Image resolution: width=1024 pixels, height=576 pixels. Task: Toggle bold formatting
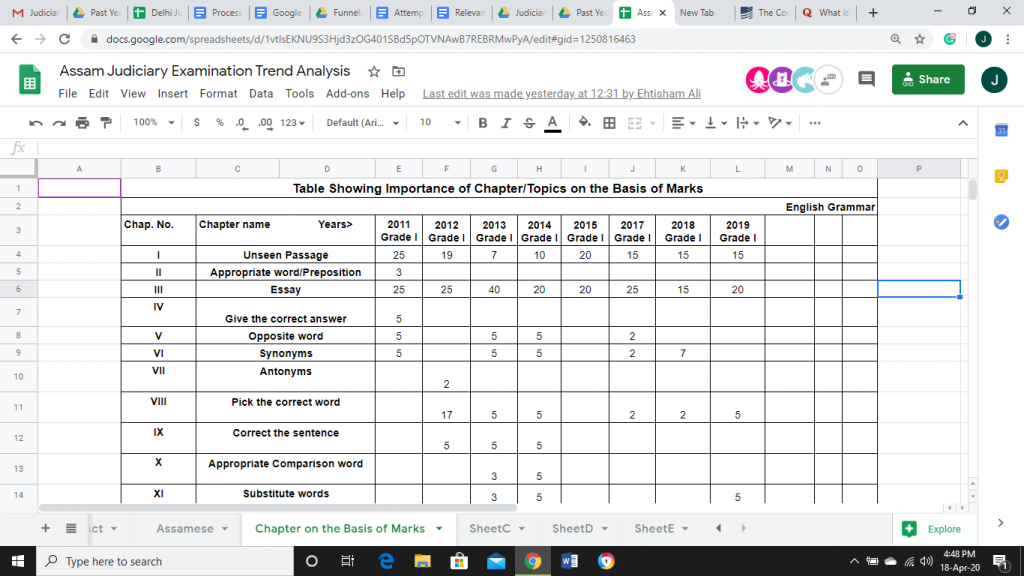pos(482,123)
